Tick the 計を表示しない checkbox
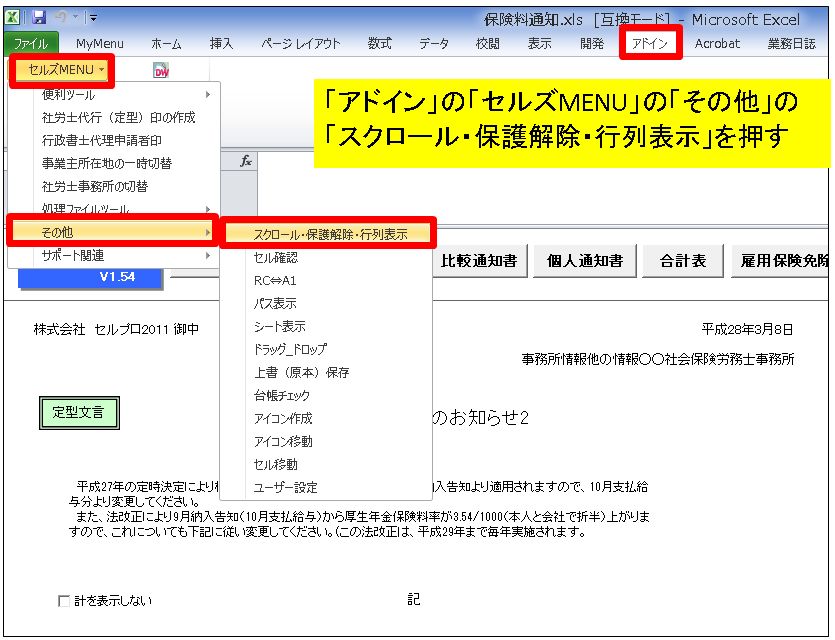The image size is (835, 640). (63, 601)
